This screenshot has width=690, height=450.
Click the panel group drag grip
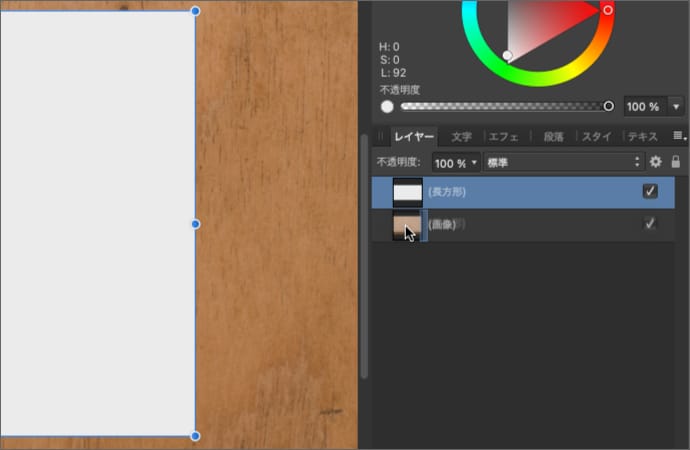(x=380, y=136)
